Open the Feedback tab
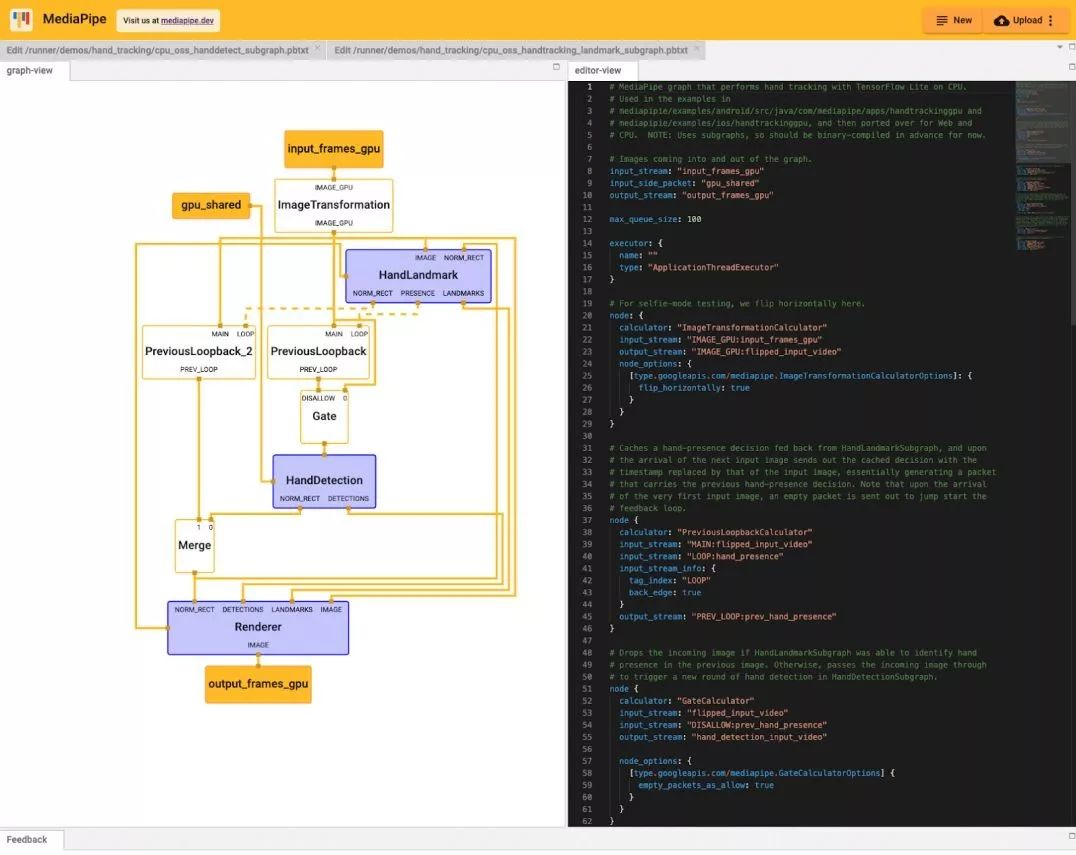This screenshot has height=855, width=1076. click(27, 839)
